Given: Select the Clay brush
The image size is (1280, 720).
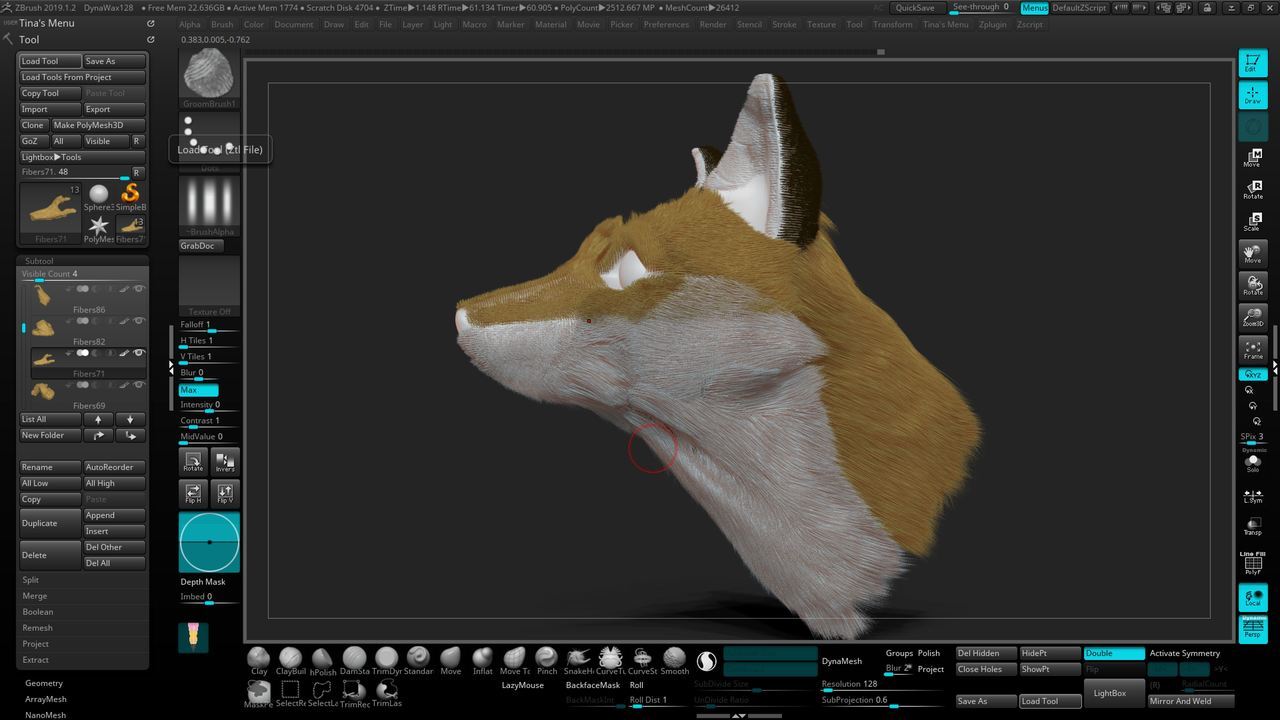Looking at the screenshot, I should tap(259, 661).
